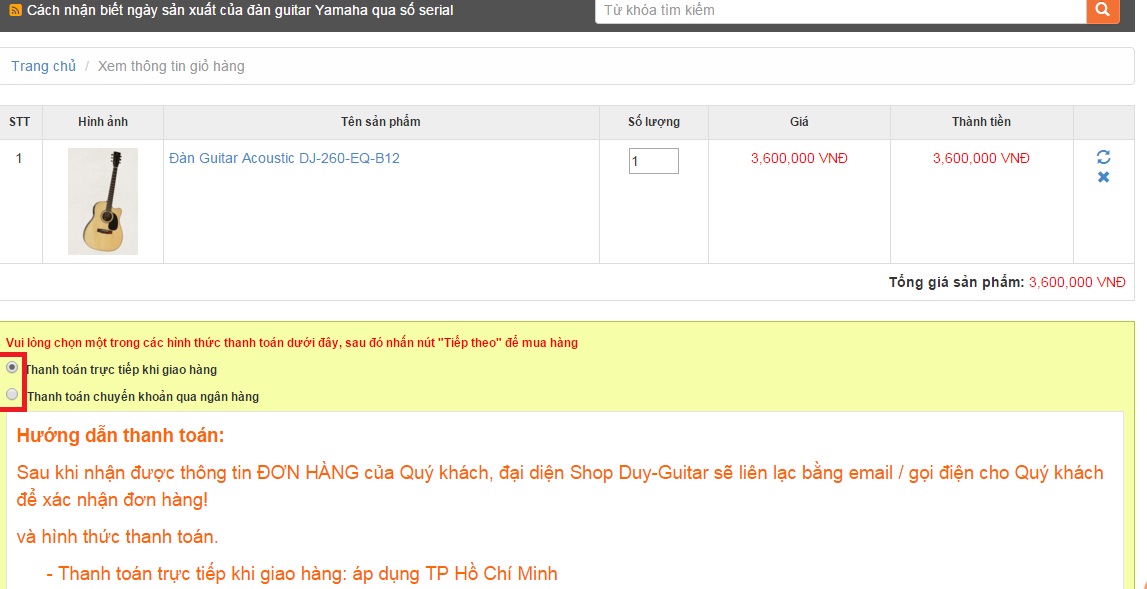Click the RSS feed icon beside Yamaha headline
This screenshot has width=1147, height=589.
pos(15,11)
